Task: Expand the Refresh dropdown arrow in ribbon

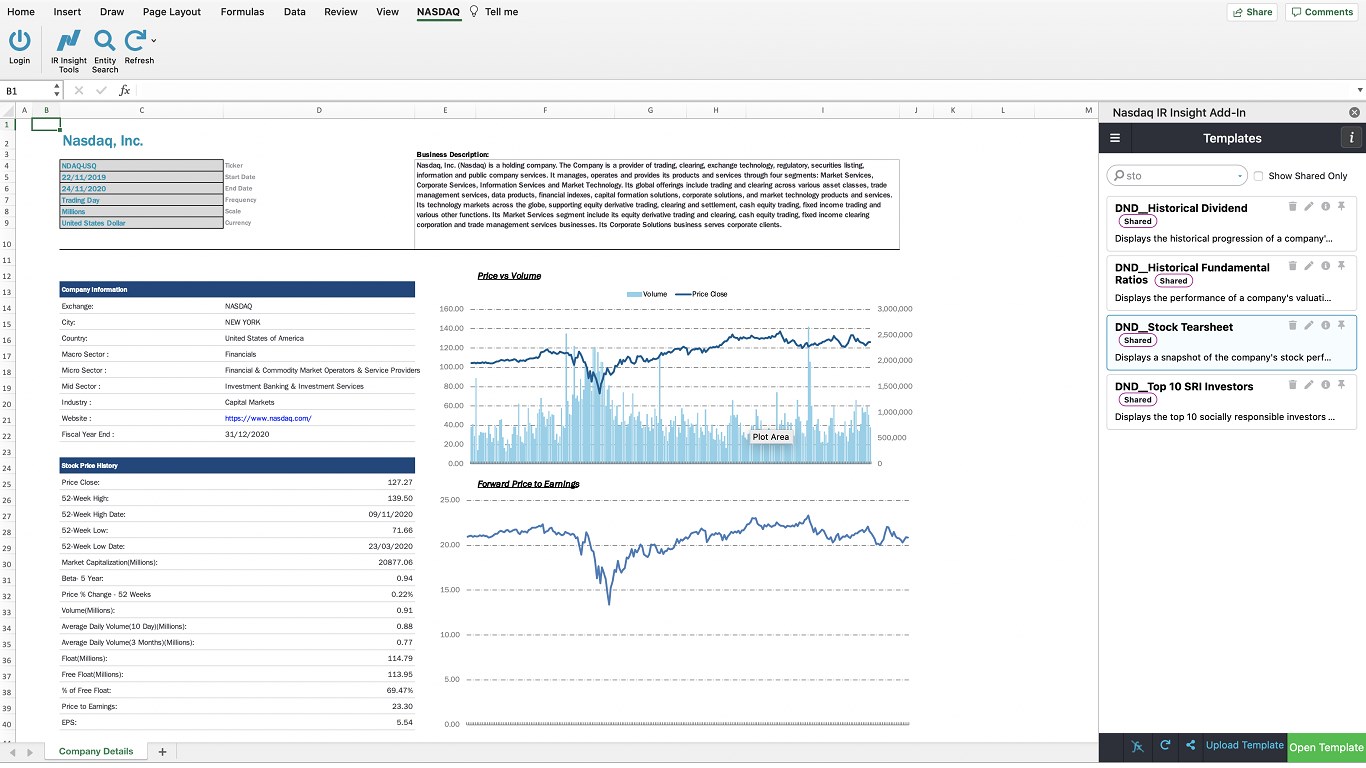Action: pos(153,41)
